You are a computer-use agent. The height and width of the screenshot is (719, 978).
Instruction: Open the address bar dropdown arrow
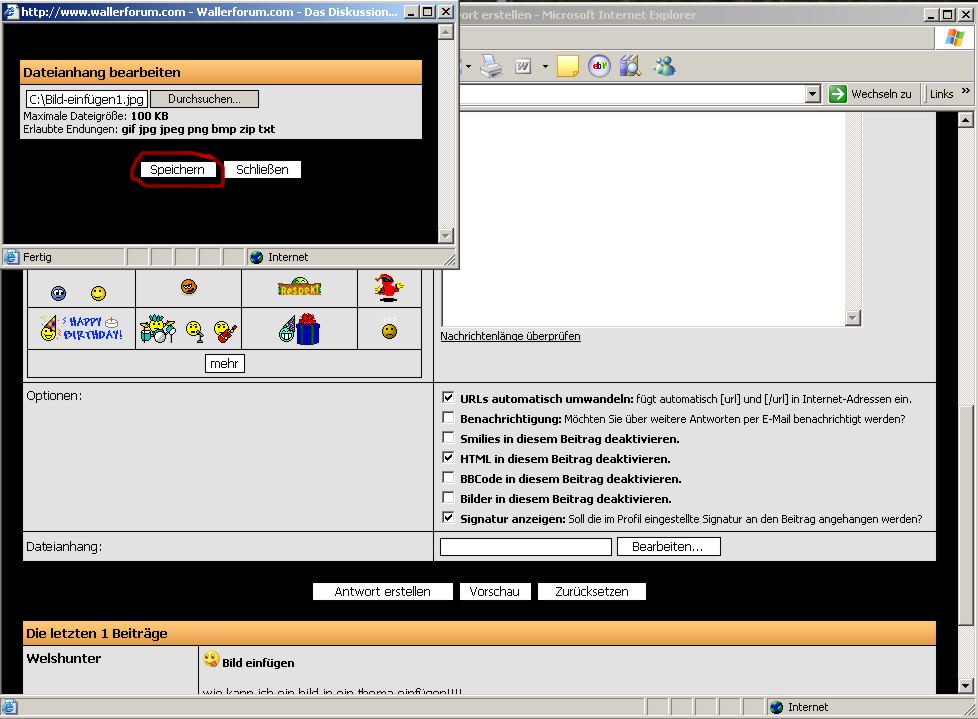(x=812, y=94)
